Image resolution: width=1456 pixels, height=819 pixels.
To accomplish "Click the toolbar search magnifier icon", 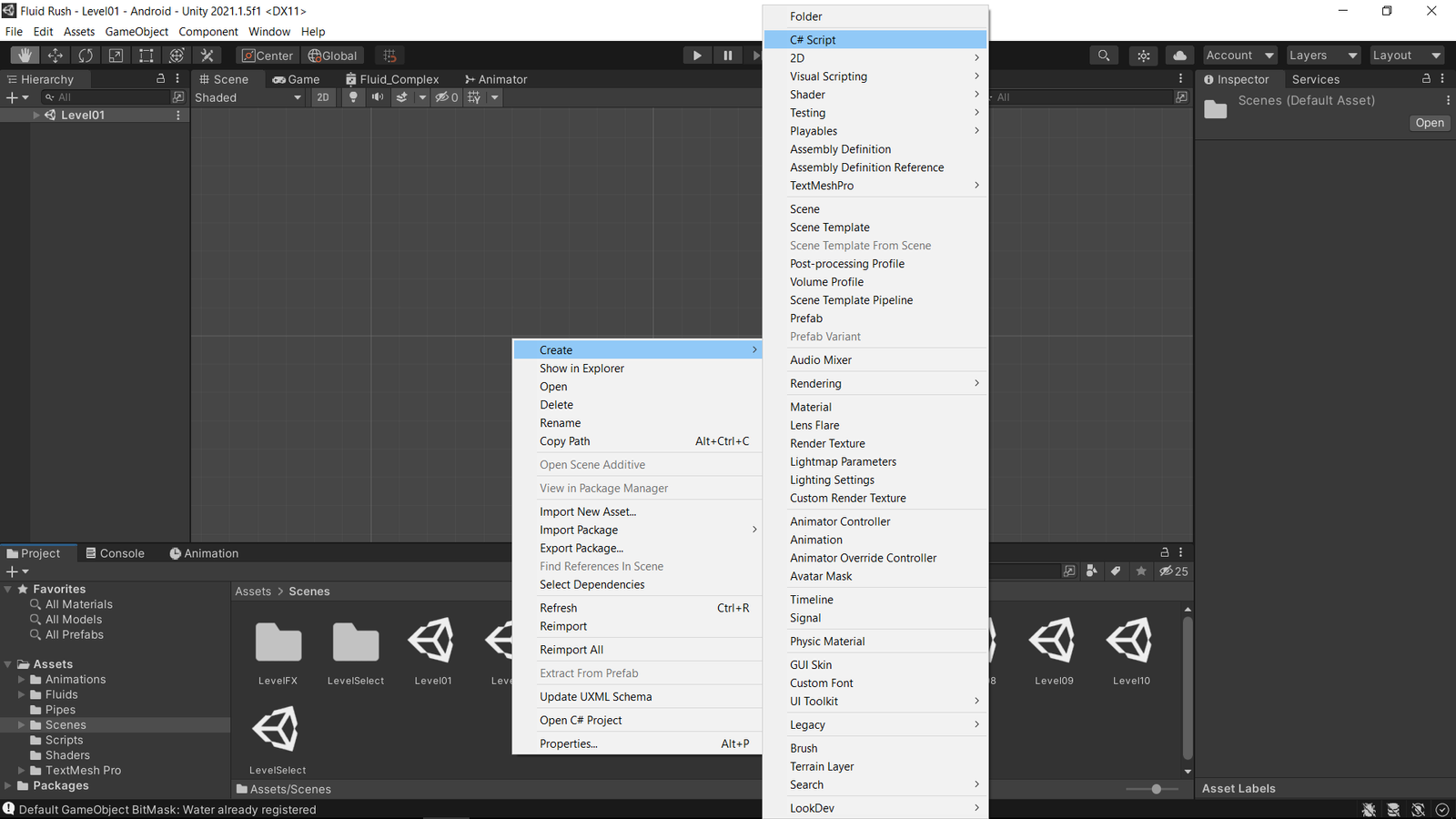I will tap(1104, 56).
